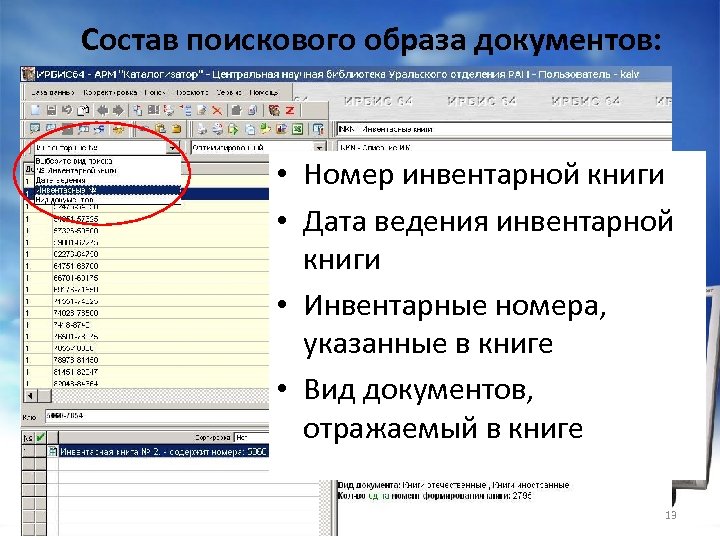
Task: Select result row 'Инвентарная книга № 2'
Action: pyautogui.click(x=163, y=452)
